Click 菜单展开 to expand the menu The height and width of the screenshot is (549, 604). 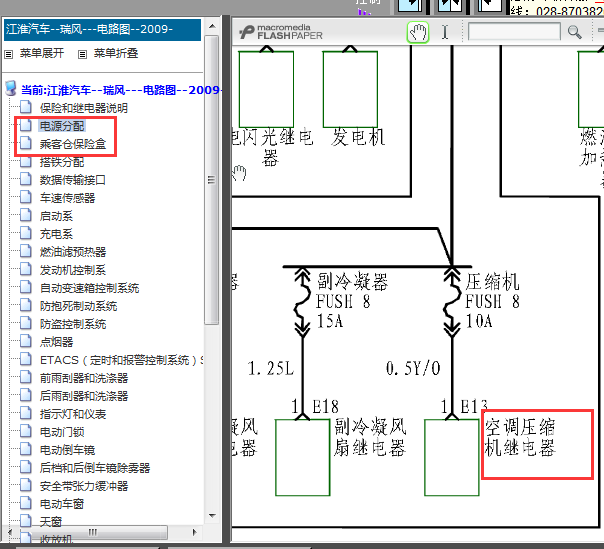click(x=42, y=53)
